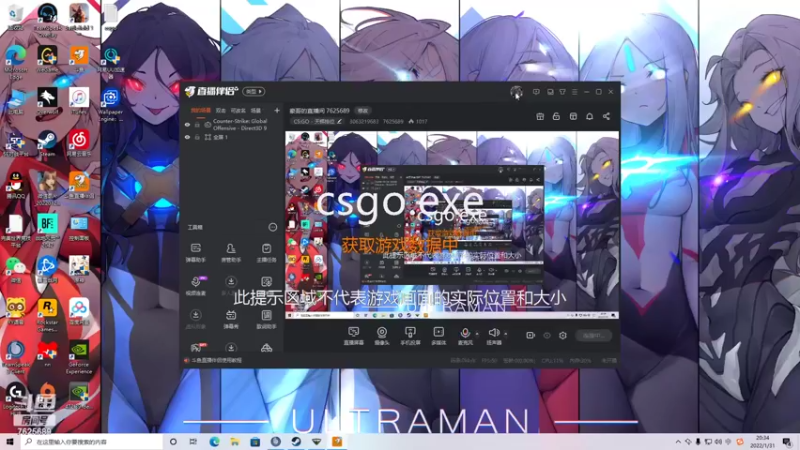Edit the CSGO category with the pencil icon
This screenshot has height=450, width=800.
339,121
